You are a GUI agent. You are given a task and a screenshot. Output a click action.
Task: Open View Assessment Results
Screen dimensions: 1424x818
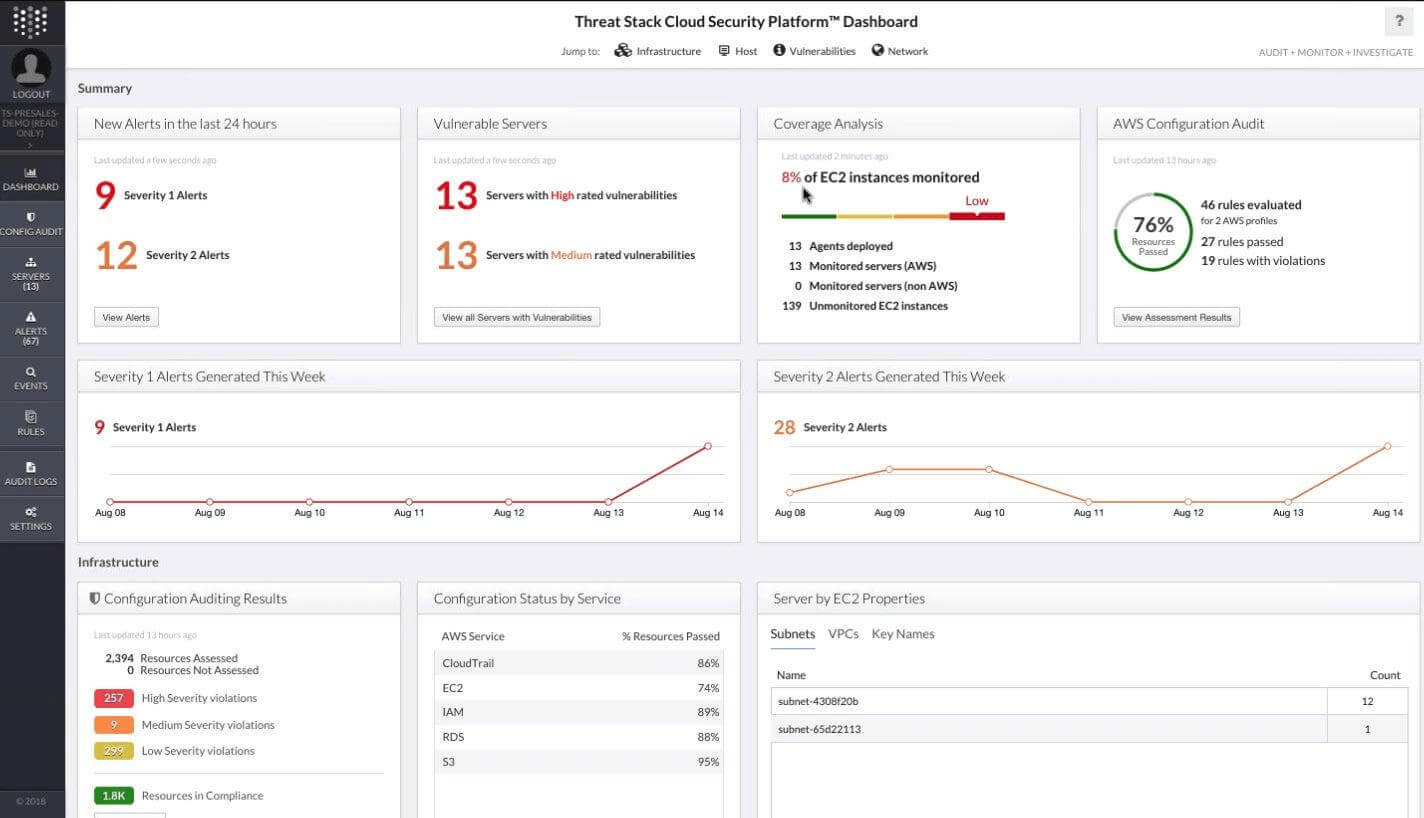pos(1176,316)
